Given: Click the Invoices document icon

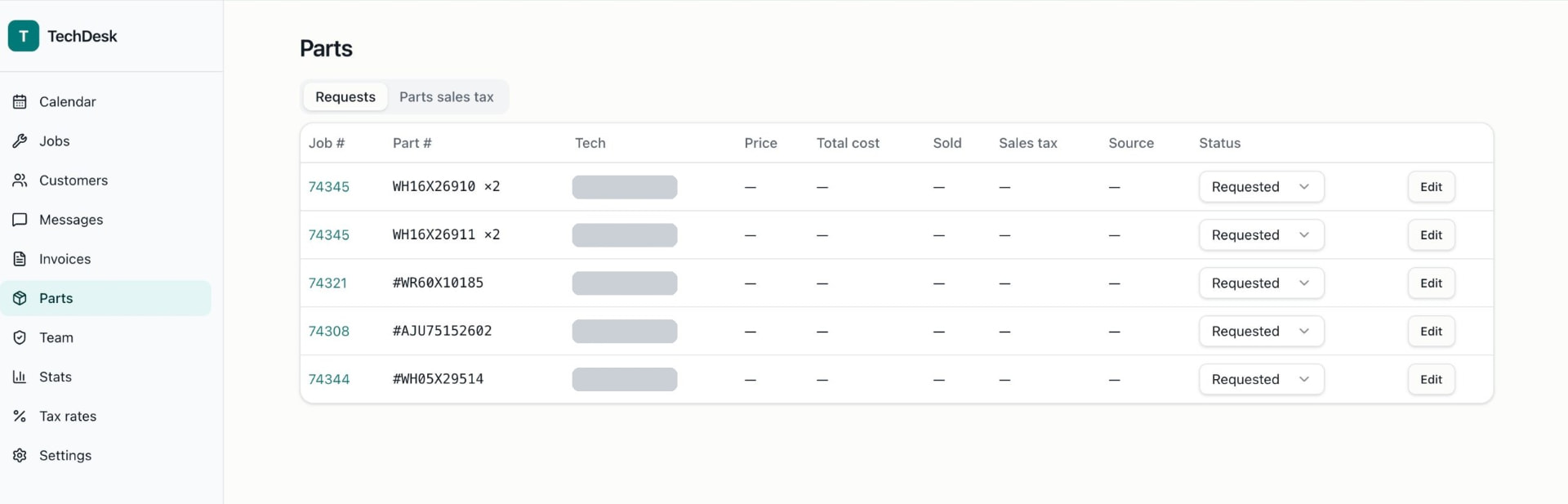Looking at the screenshot, I should click(x=20, y=259).
